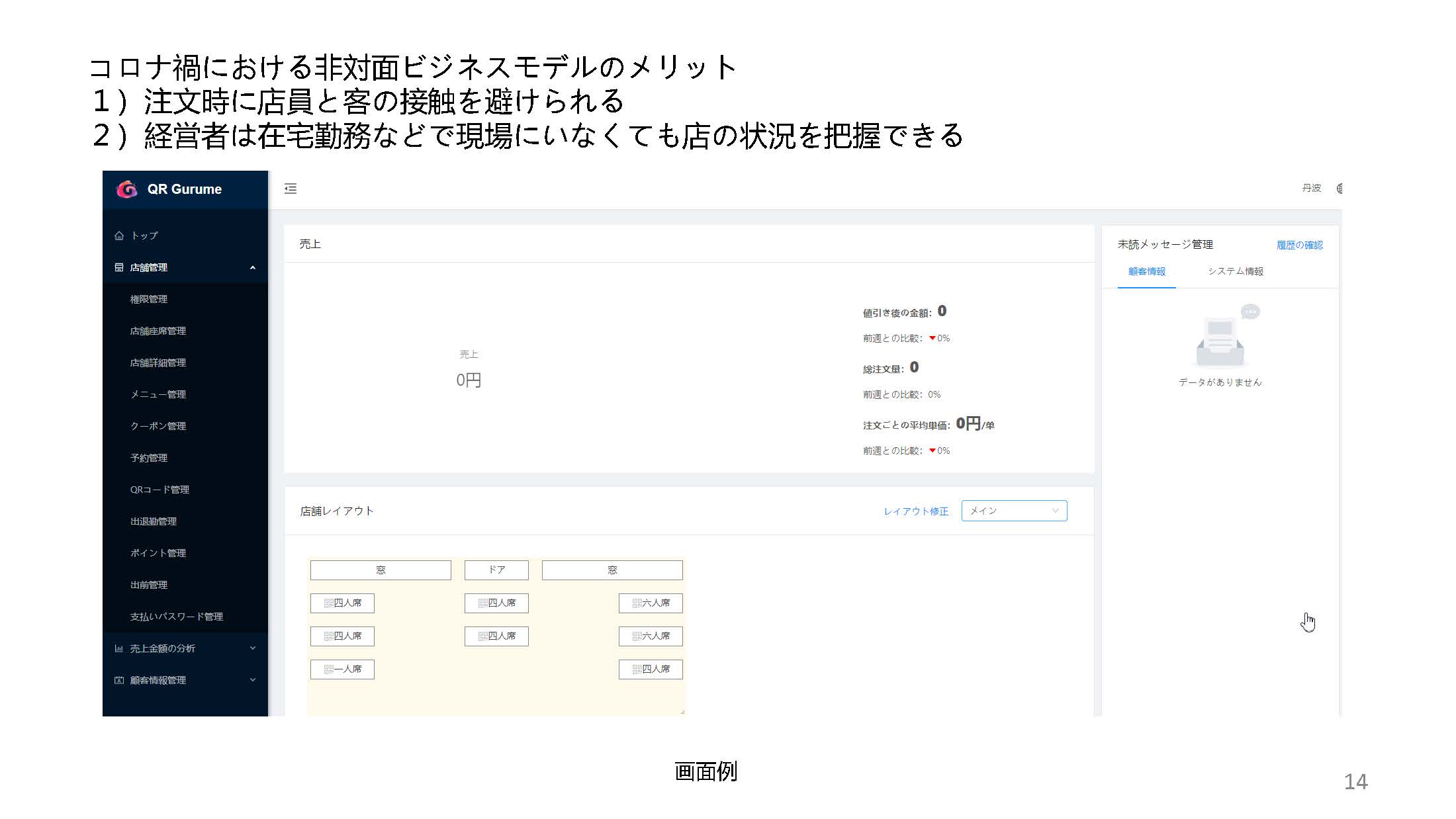Open メニュー管理 in the sidebar

tap(158, 394)
